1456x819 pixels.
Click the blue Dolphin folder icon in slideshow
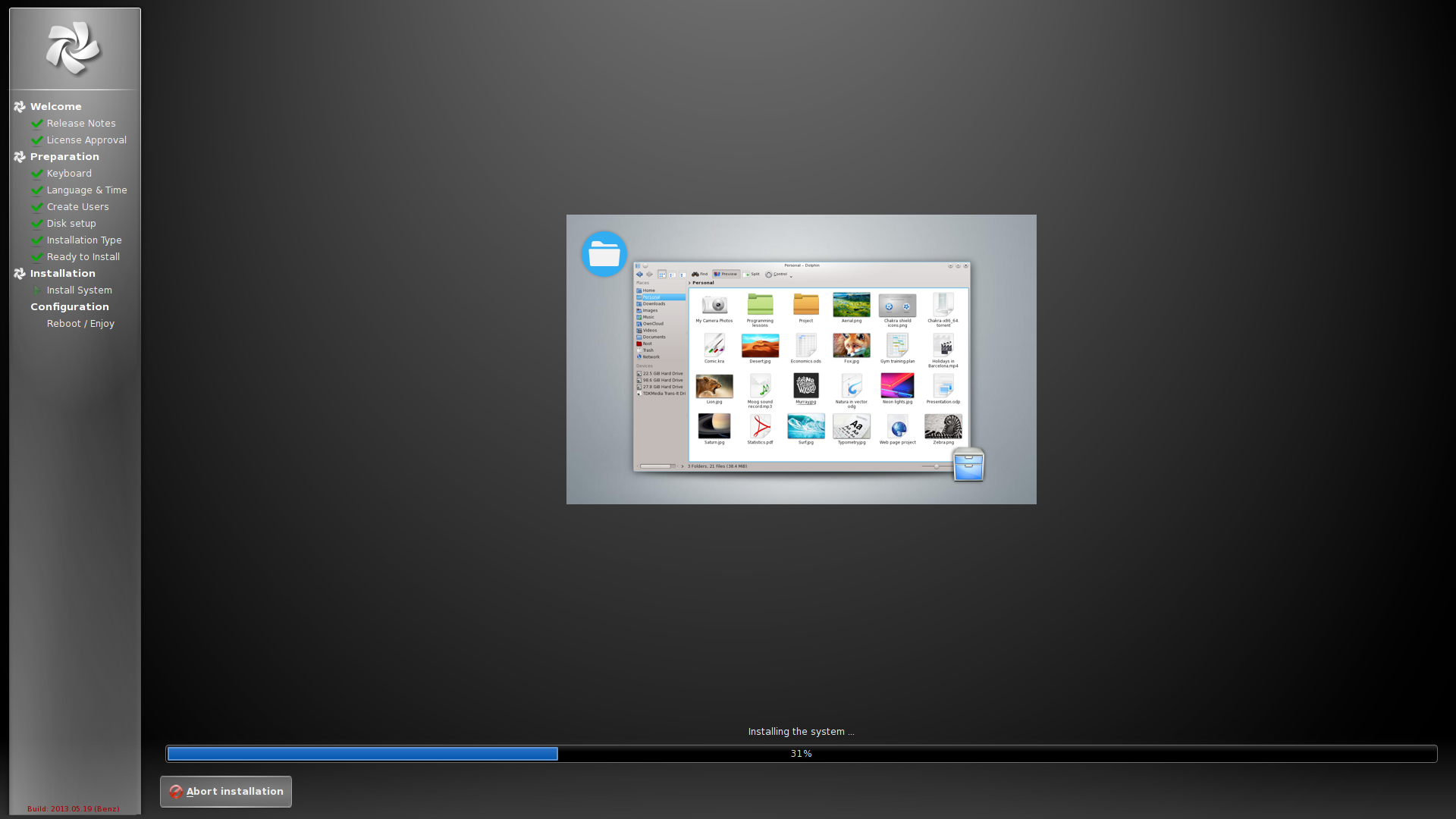coord(604,254)
